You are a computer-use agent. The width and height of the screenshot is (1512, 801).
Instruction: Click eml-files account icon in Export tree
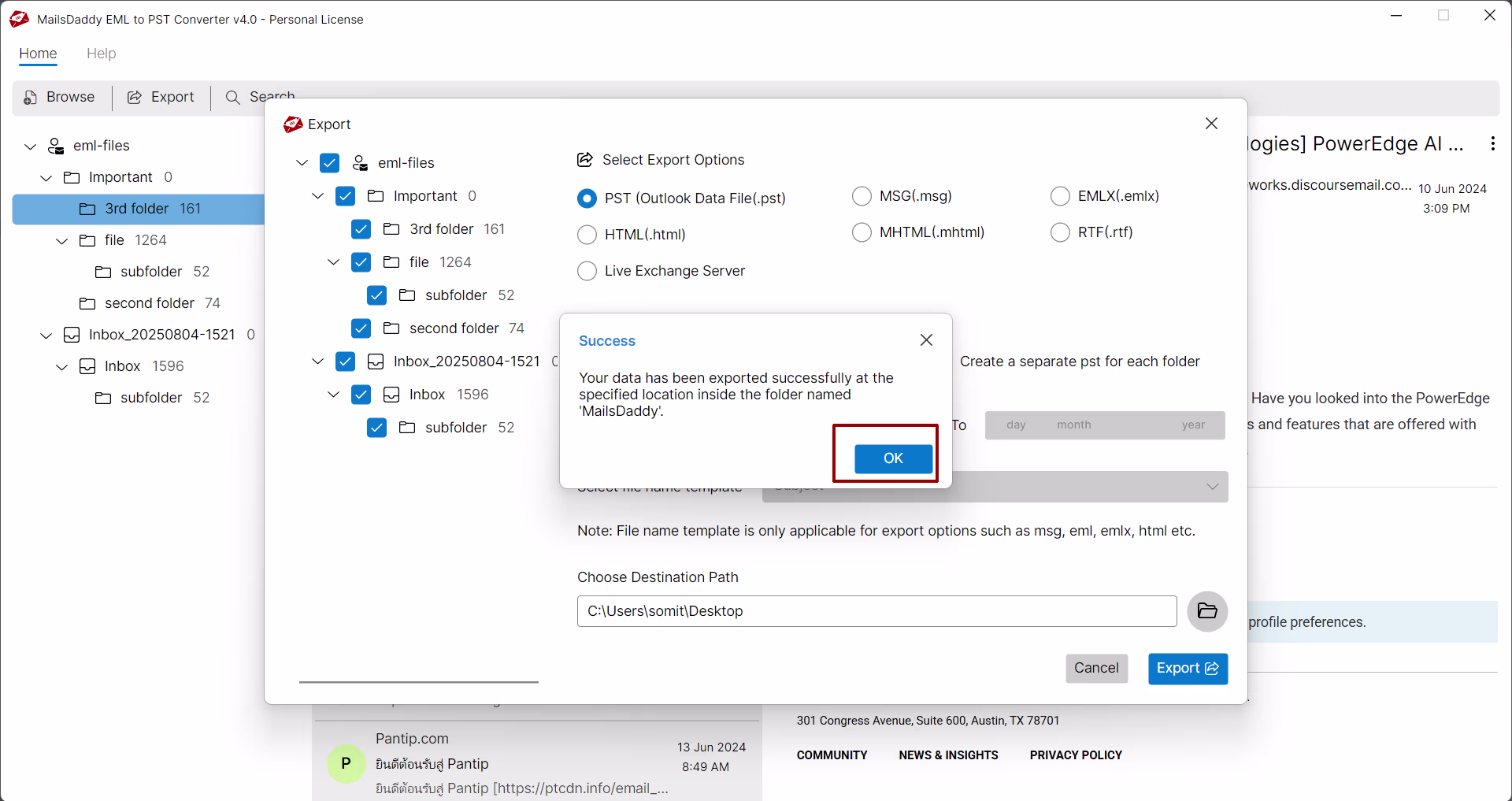click(x=360, y=163)
